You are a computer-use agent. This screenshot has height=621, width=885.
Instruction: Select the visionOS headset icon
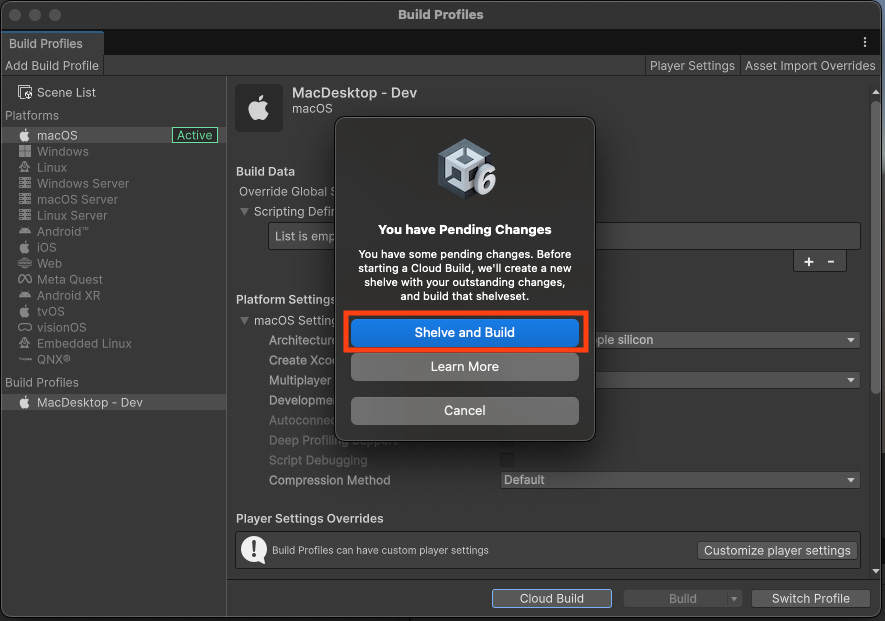(25, 327)
